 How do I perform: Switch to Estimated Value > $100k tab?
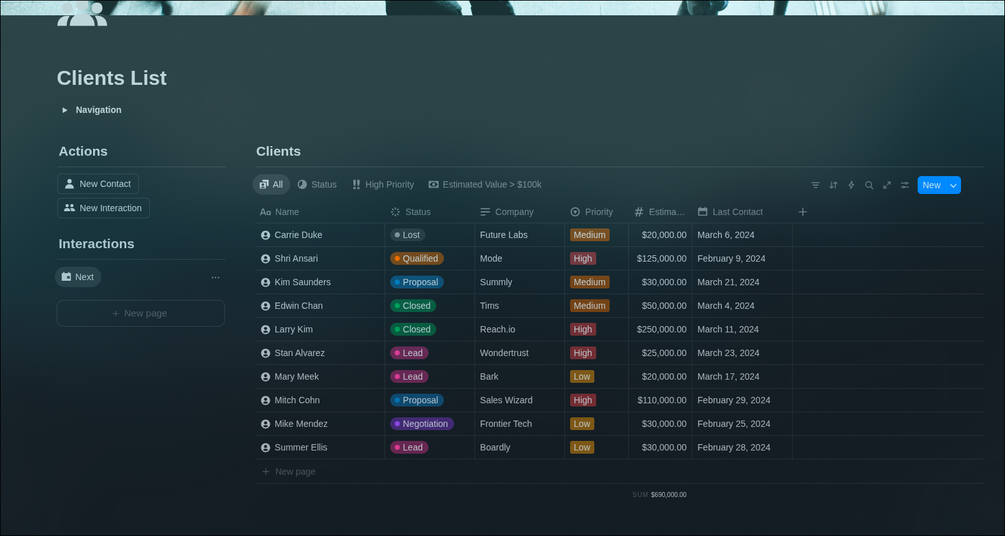[485, 185]
